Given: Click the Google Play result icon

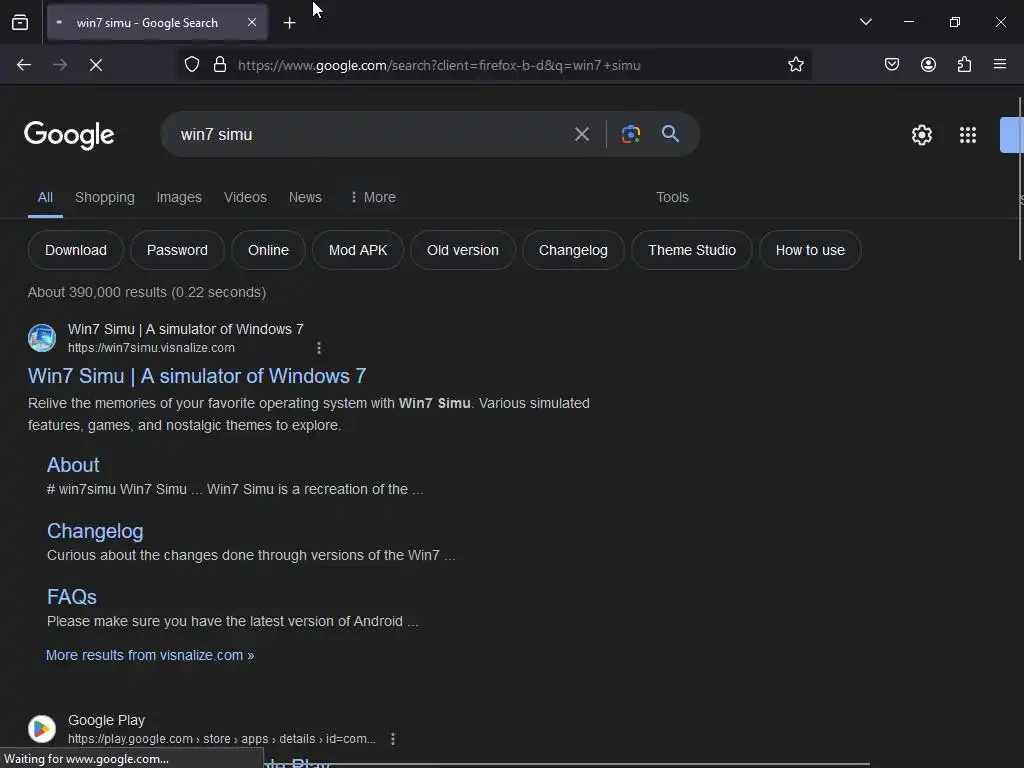Looking at the screenshot, I should 42,729.
